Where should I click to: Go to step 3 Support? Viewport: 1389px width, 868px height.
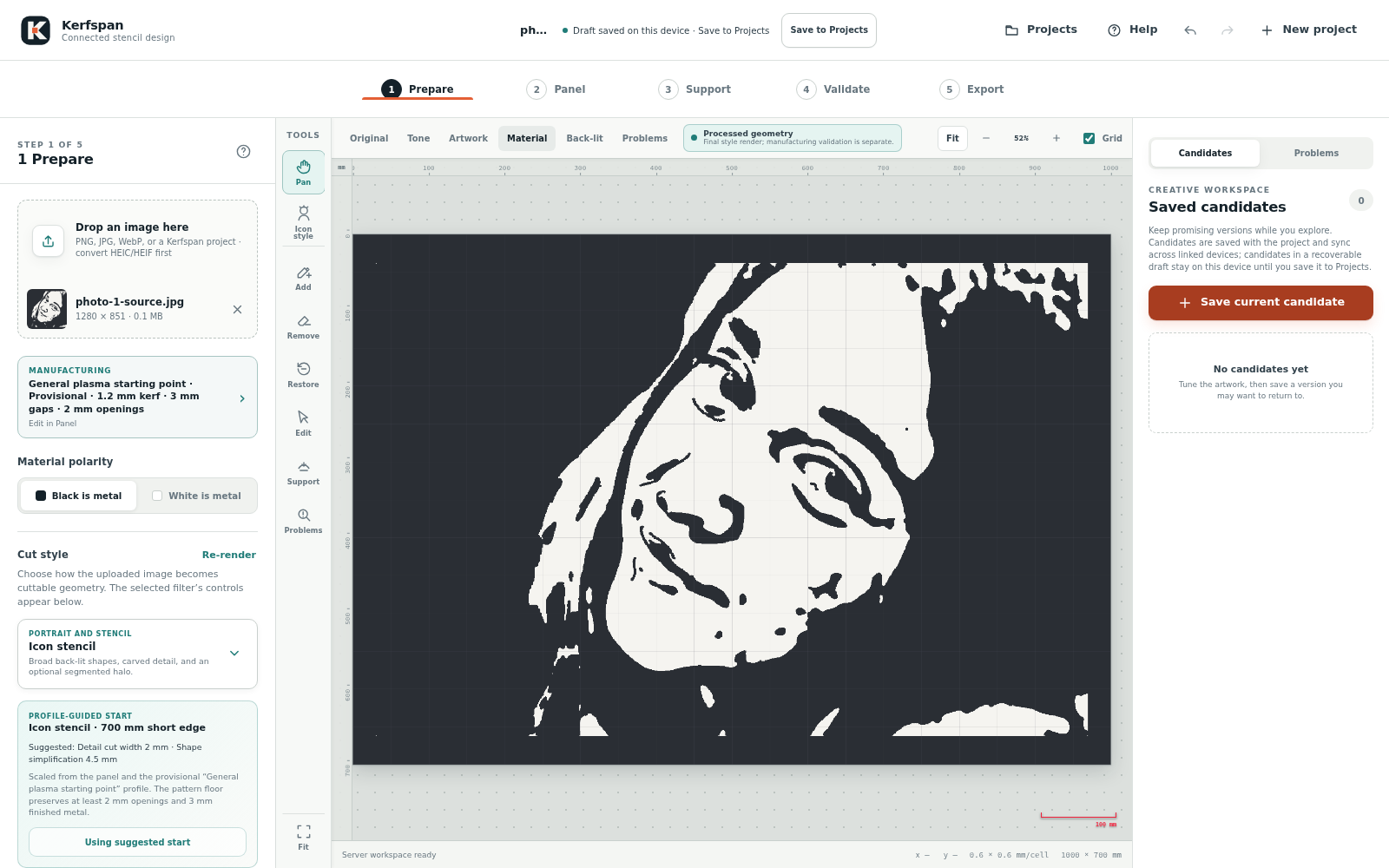click(694, 89)
